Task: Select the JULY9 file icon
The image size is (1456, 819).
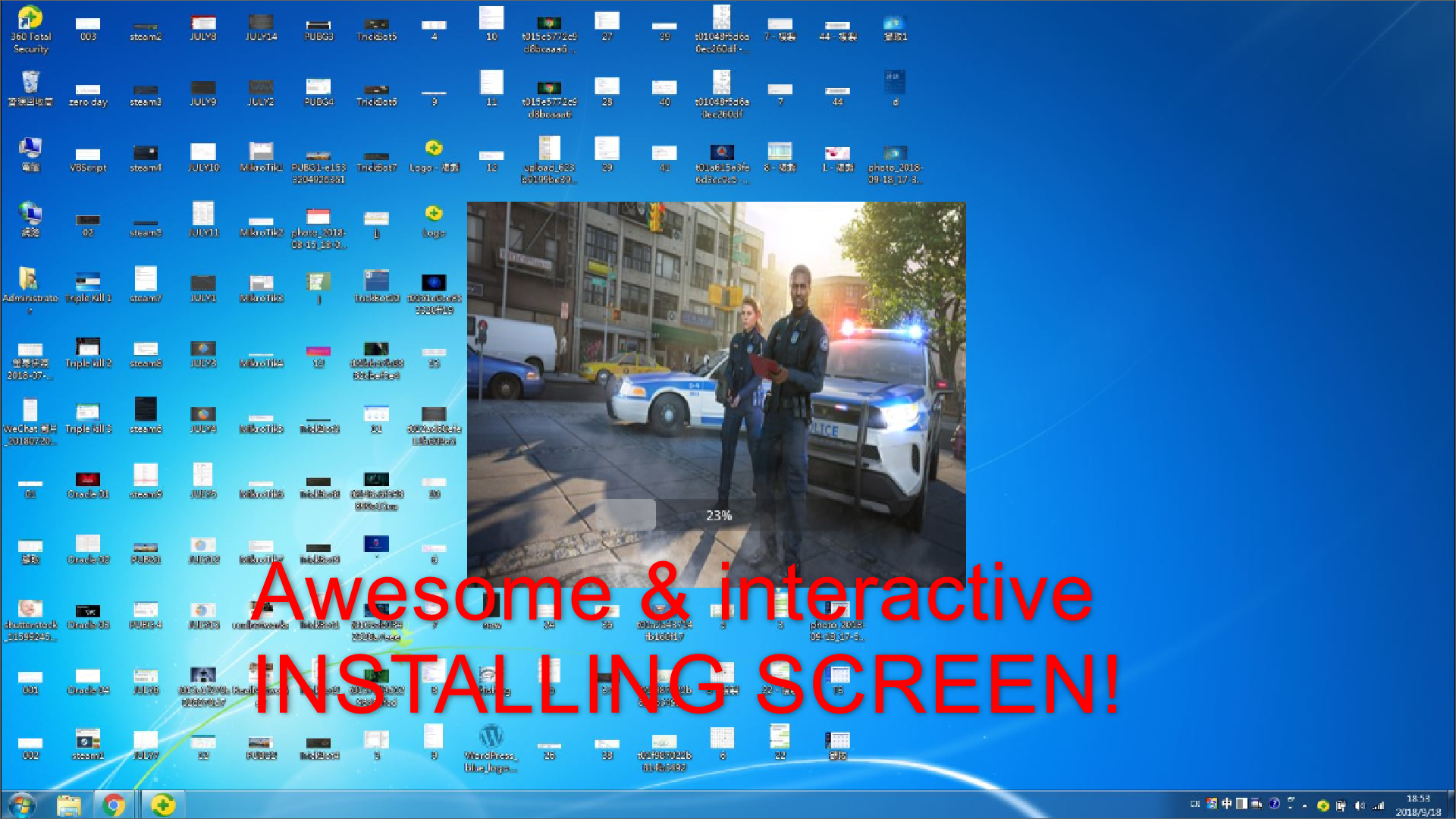Action: click(203, 94)
